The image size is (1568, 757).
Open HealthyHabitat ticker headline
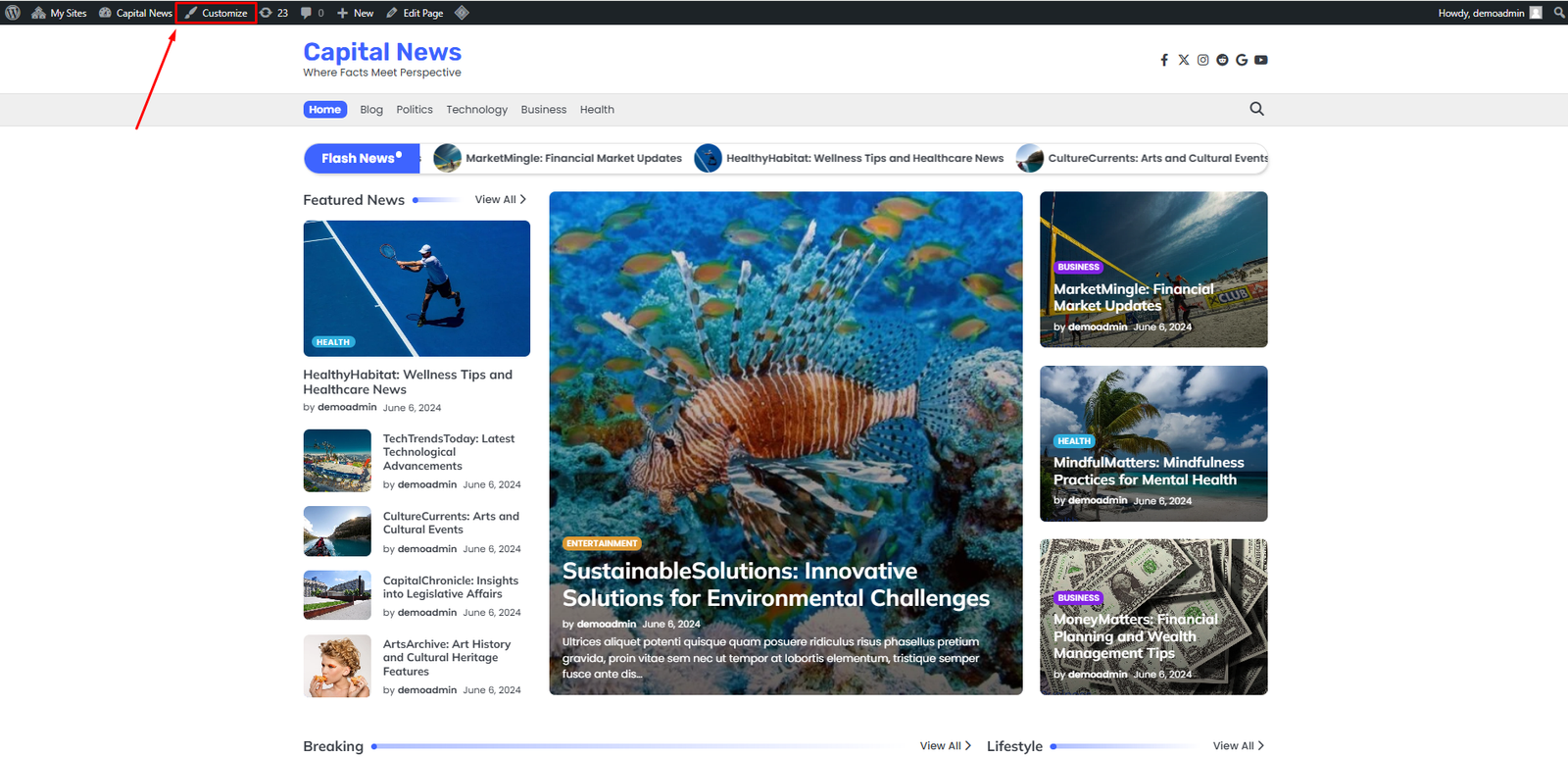click(865, 158)
